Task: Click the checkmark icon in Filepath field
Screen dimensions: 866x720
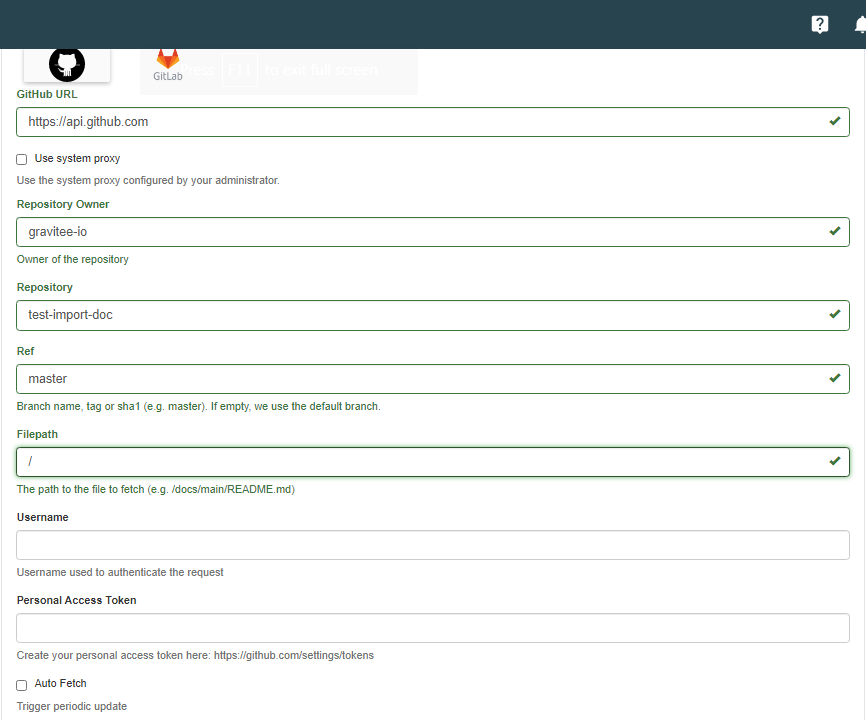Action: click(x=835, y=461)
